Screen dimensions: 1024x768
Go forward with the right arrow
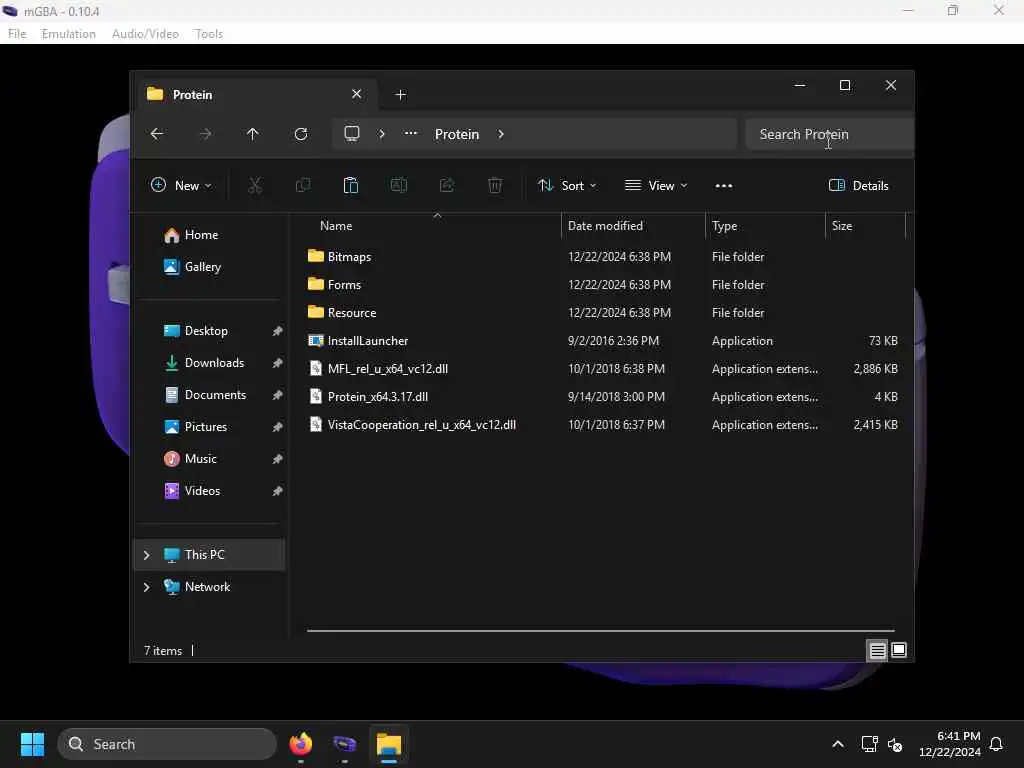coord(205,134)
